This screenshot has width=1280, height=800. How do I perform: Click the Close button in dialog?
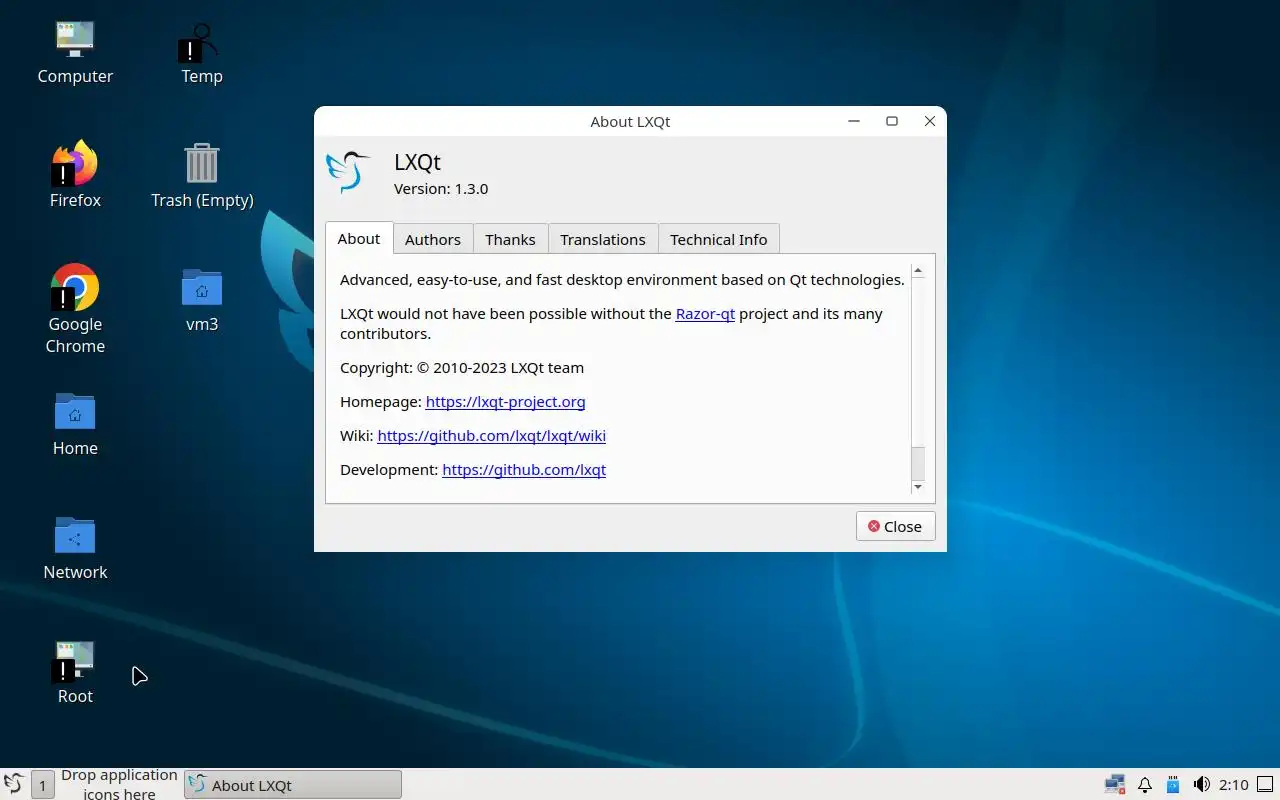895,527
